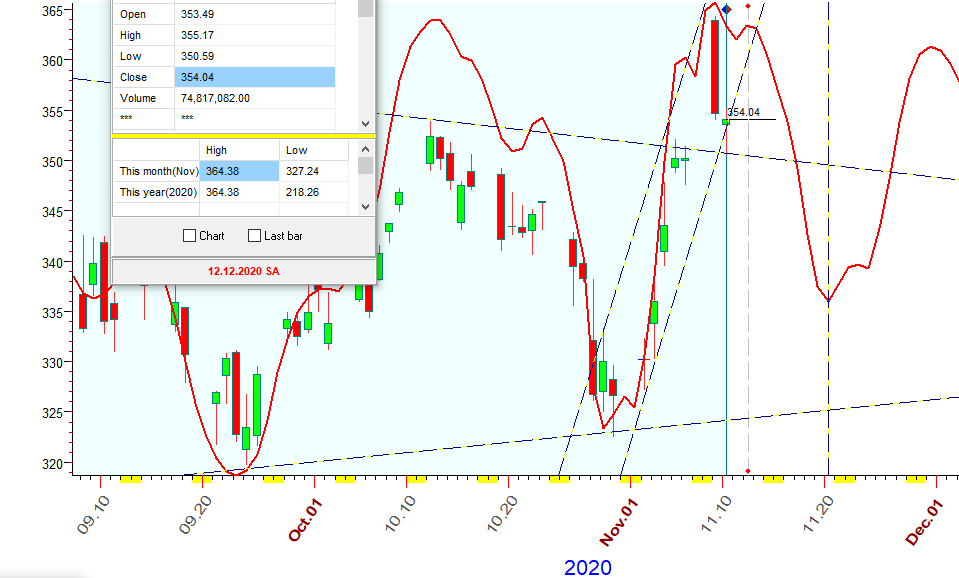Click the 2020 year label below axis
This screenshot has width=959, height=578.
(587, 567)
